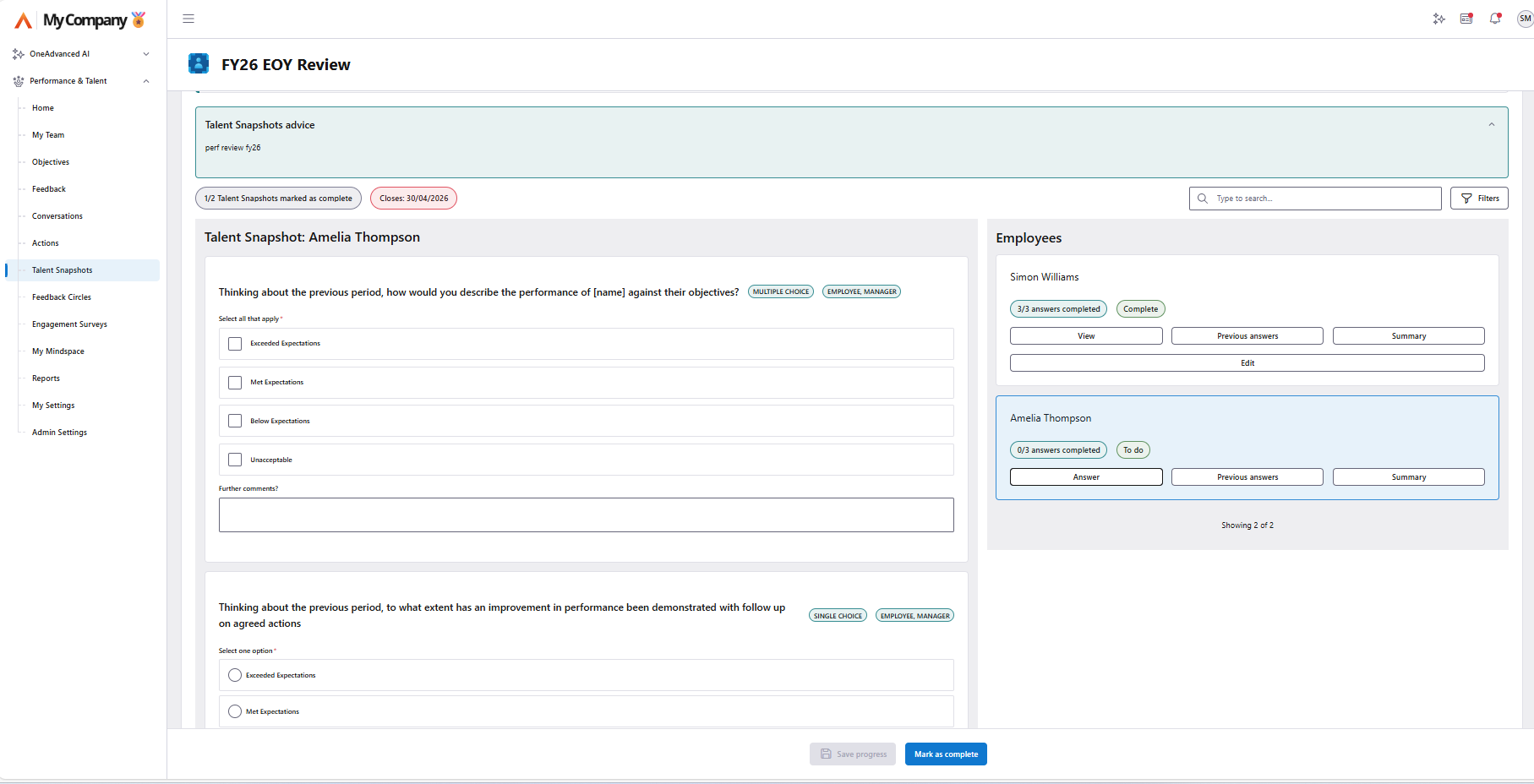This screenshot has height=784, width=1534.
Task: Click the floppy disk icon on Save progress
Action: coord(826,754)
